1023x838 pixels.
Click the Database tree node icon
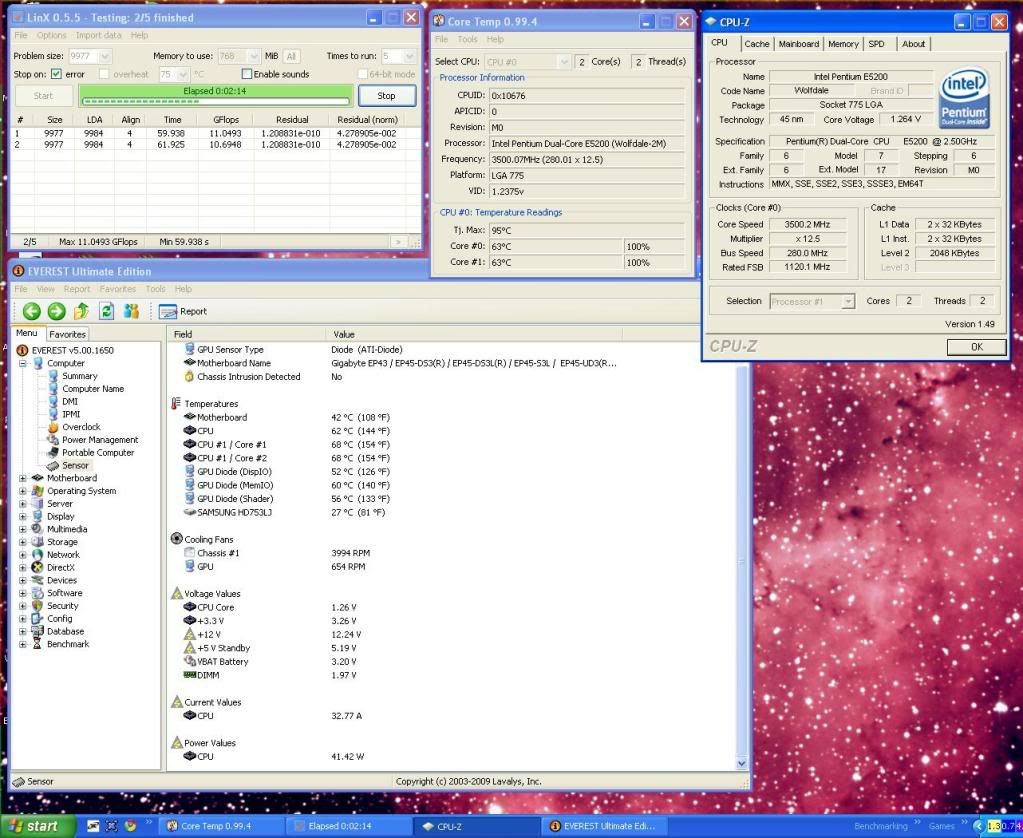[38, 631]
